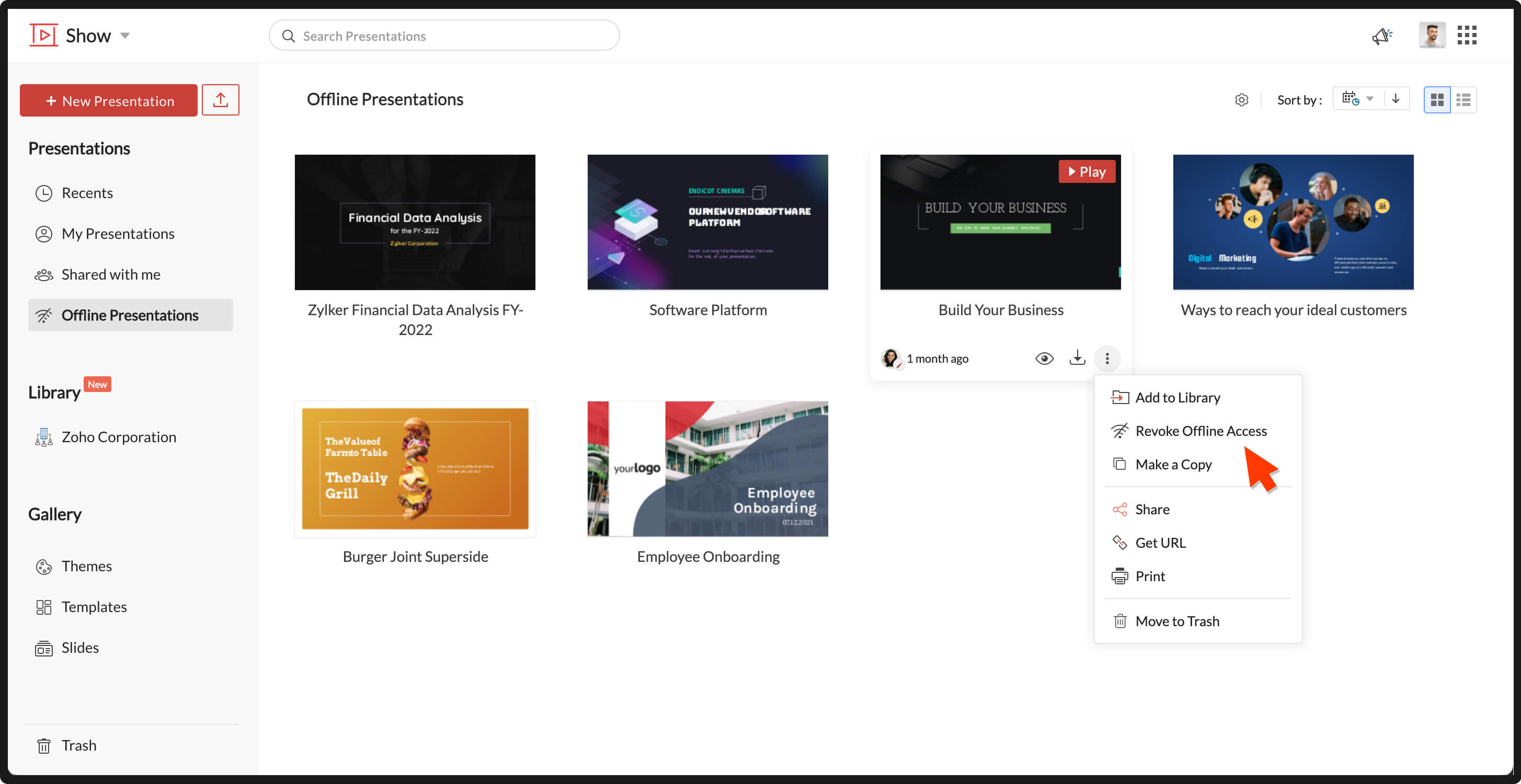
Task: Click the upload presentation icon button
Action: (x=220, y=100)
